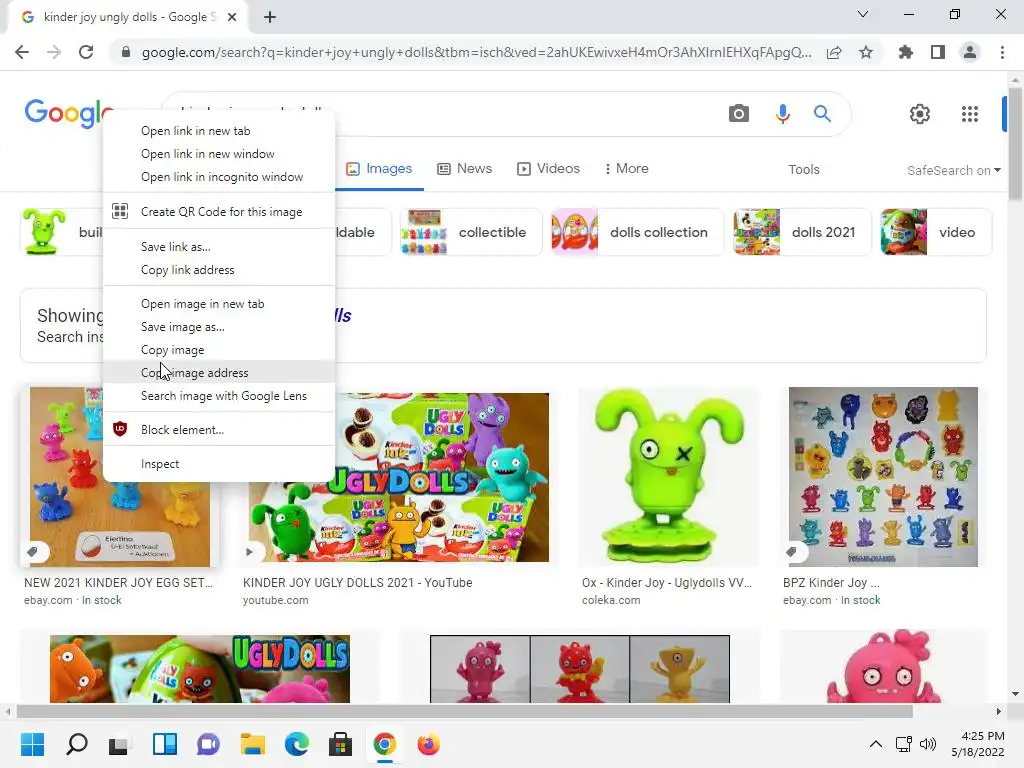Share this page from the address bar

[x=834, y=52]
